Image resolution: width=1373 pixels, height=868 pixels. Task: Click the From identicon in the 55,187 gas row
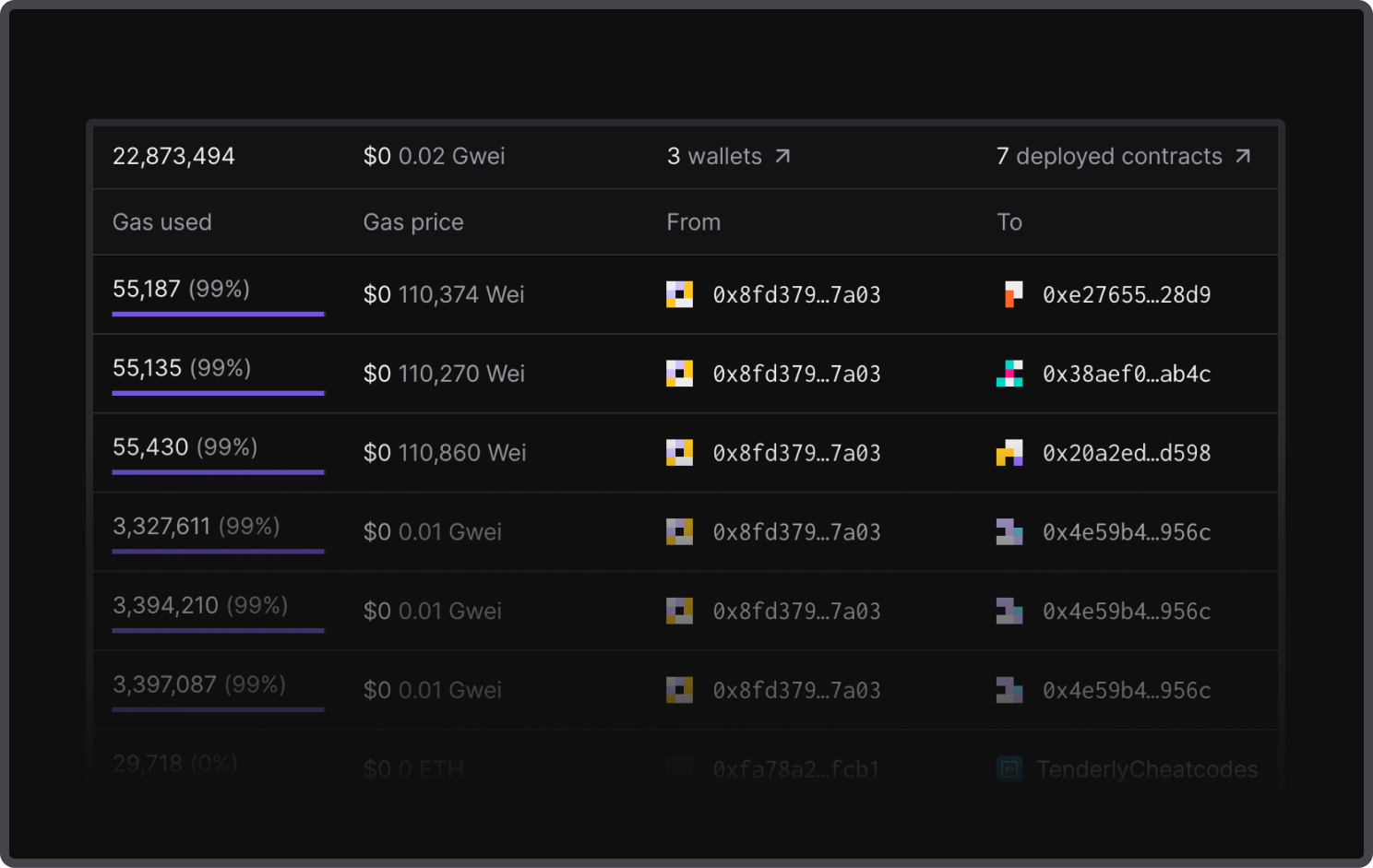coord(680,294)
